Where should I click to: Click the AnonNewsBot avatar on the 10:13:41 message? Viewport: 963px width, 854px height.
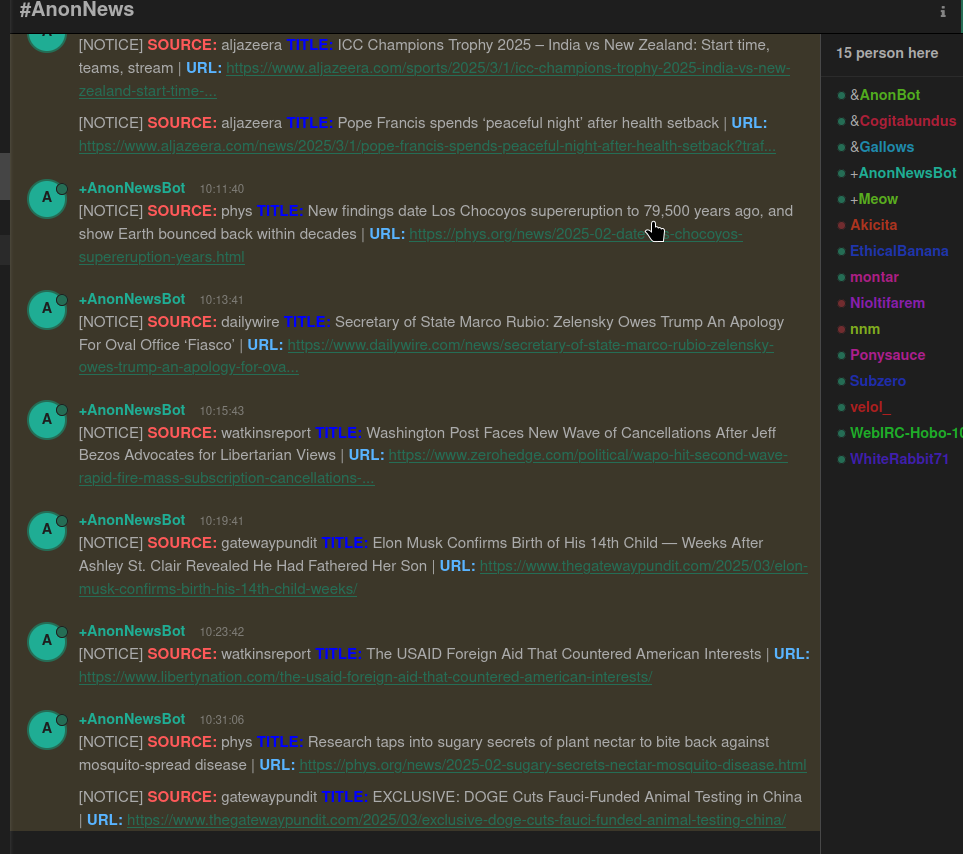tap(47, 309)
